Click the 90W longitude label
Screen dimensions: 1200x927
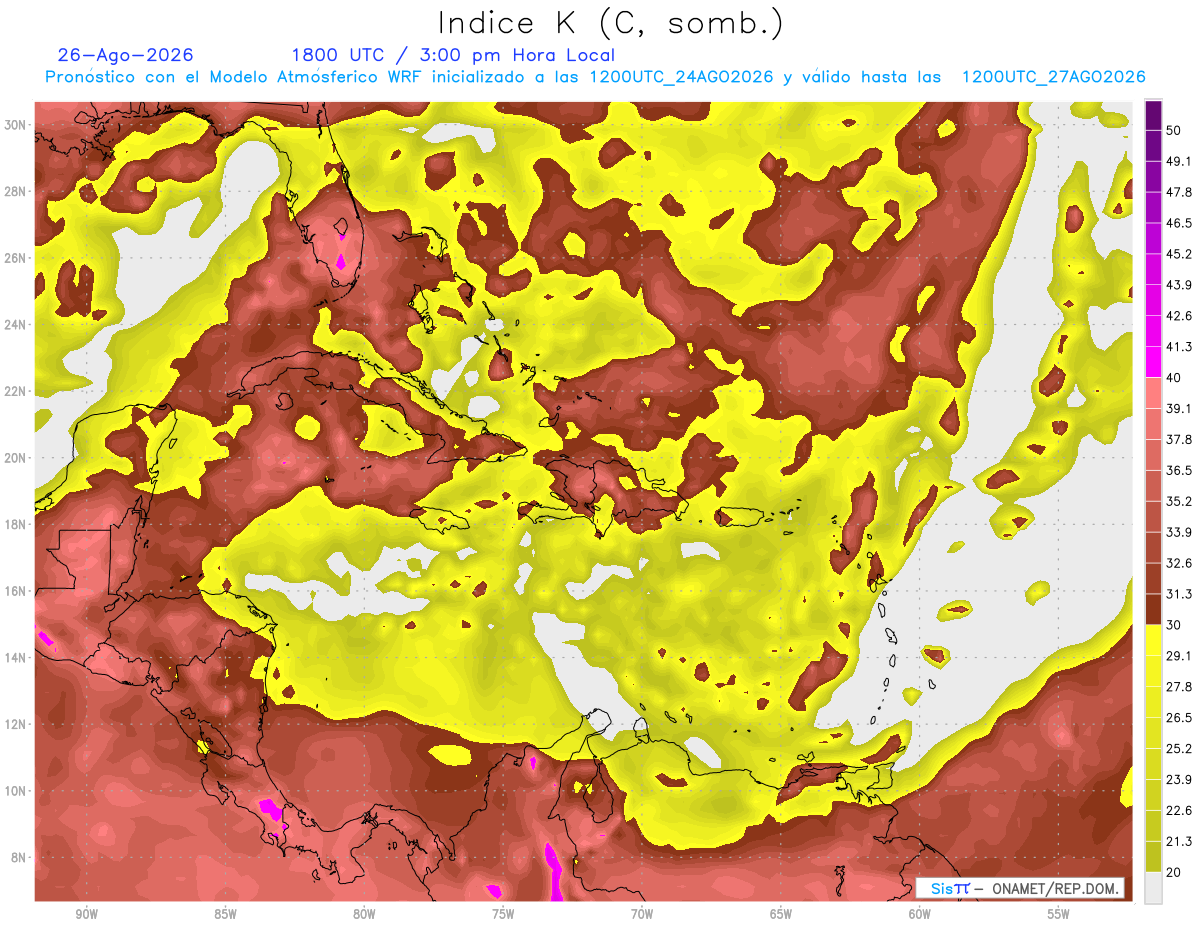86,915
